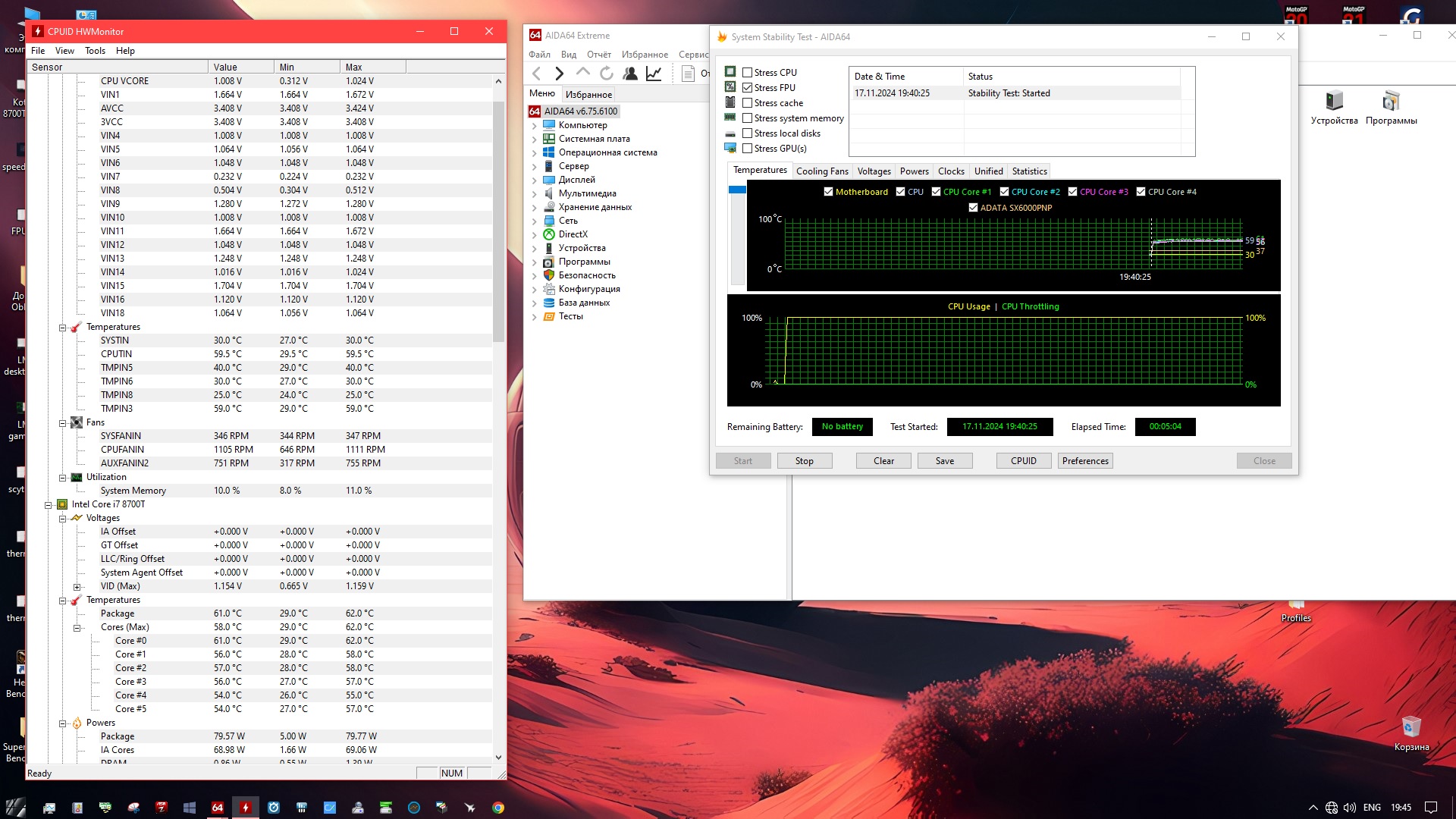Switch to the Cooling Fans tab
Screen dimensions: 1456x819
pos(821,171)
